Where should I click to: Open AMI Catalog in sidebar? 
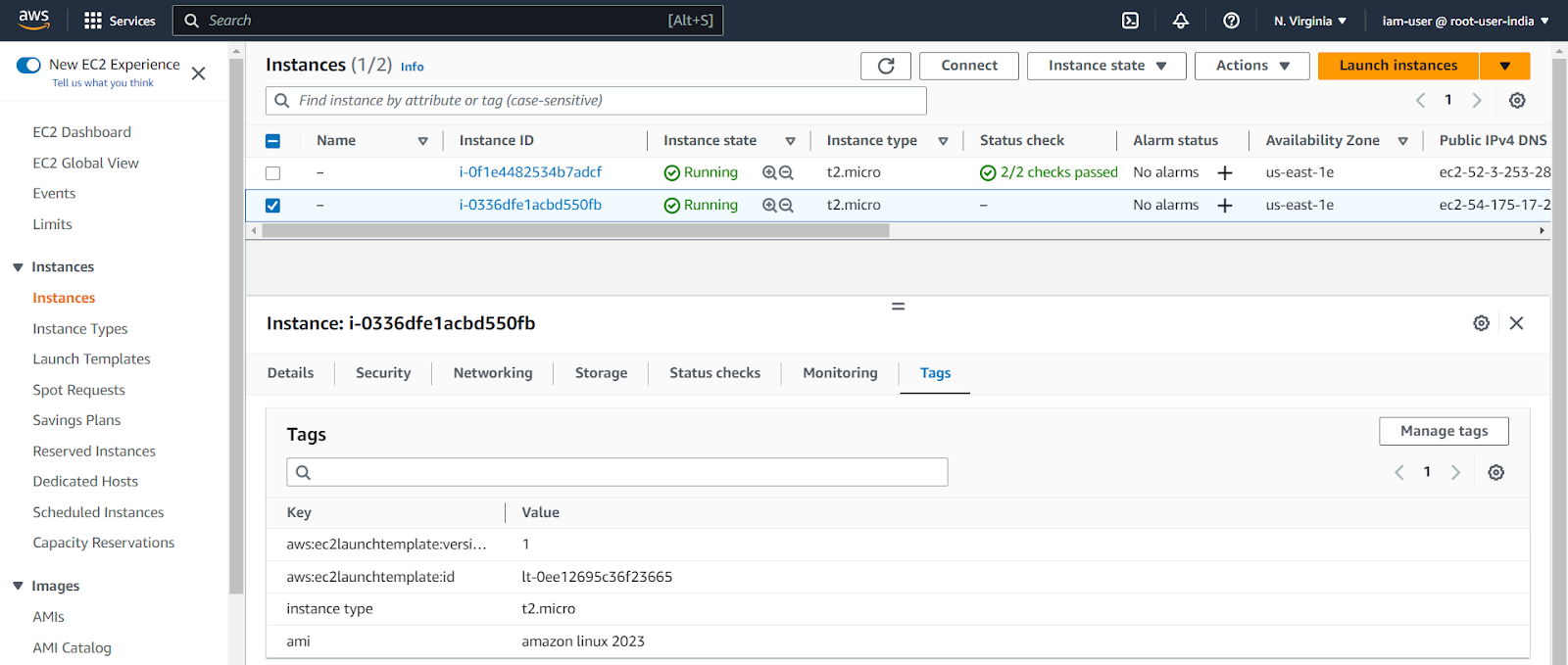click(x=72, y=647)
